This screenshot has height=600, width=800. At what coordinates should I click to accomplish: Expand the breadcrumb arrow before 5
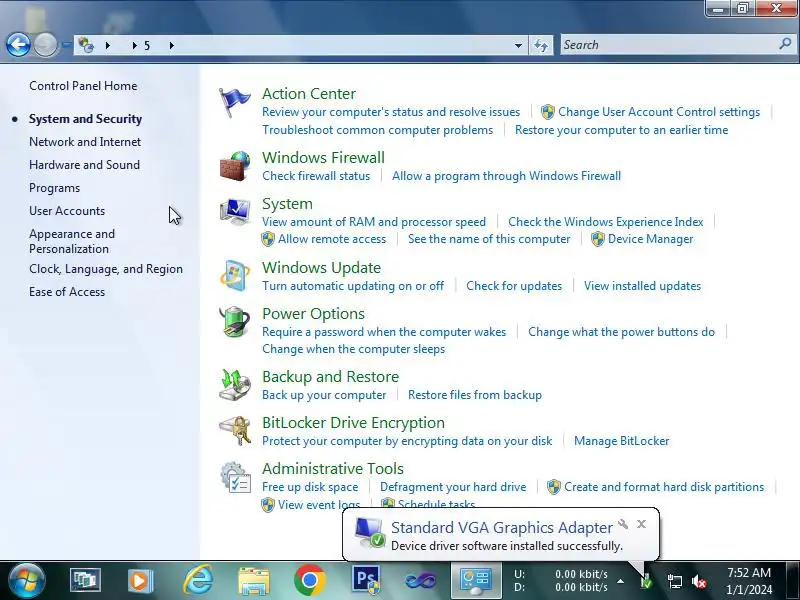point(135,45)
